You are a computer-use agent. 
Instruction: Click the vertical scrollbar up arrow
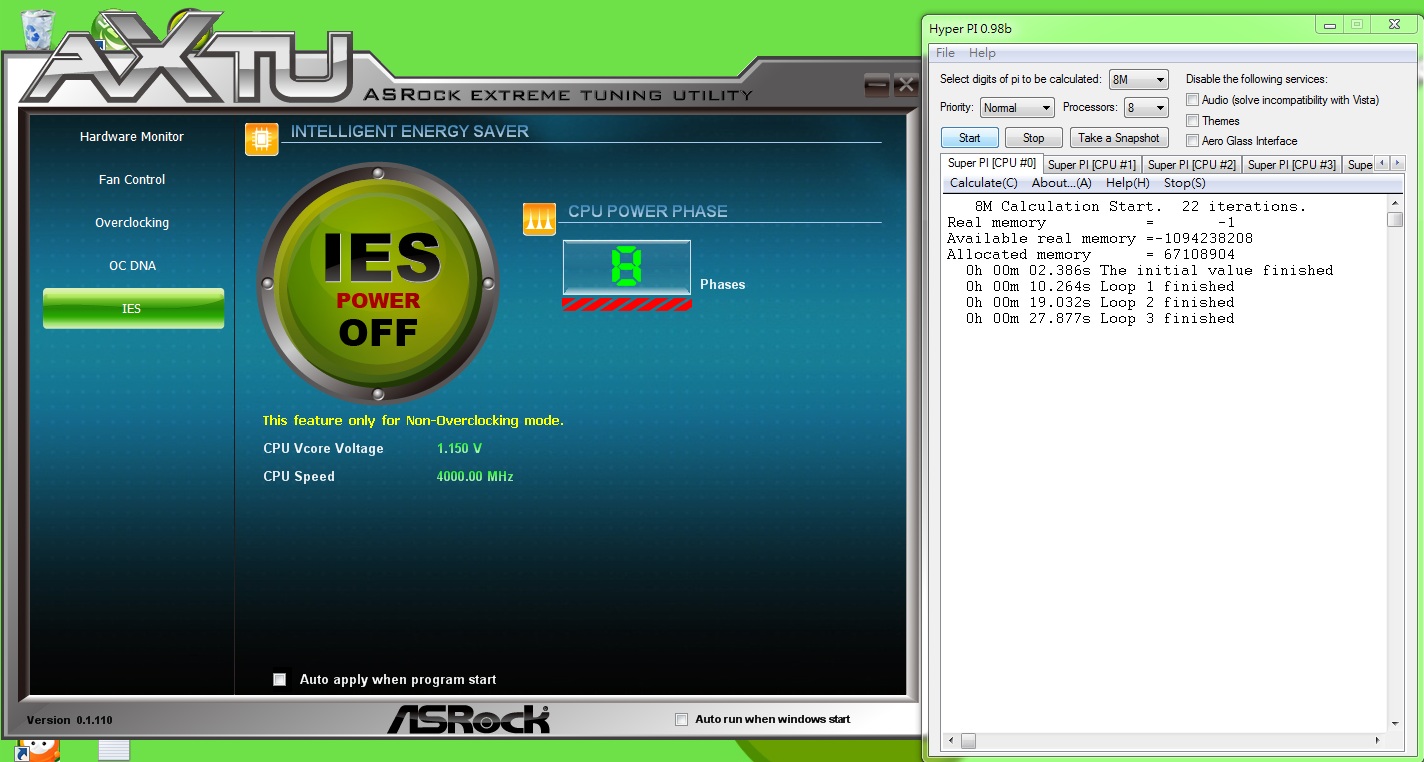(x=1395, y=203)
